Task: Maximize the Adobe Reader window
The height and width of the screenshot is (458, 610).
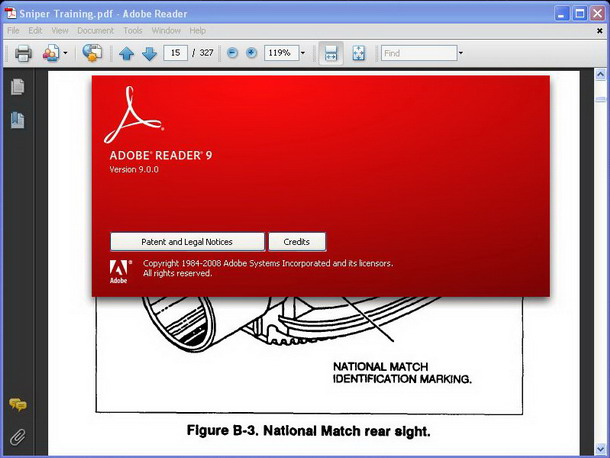Action: point(580,14)
